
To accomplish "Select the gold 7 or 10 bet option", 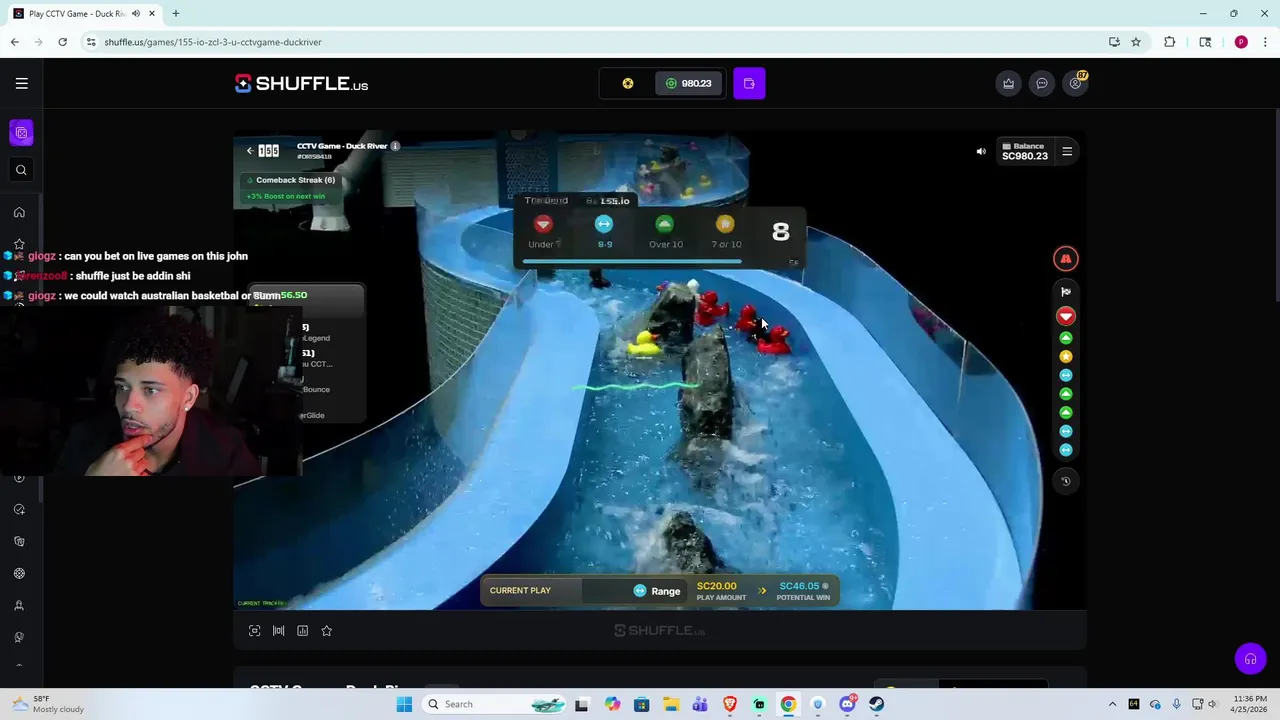I will [726, 231].
